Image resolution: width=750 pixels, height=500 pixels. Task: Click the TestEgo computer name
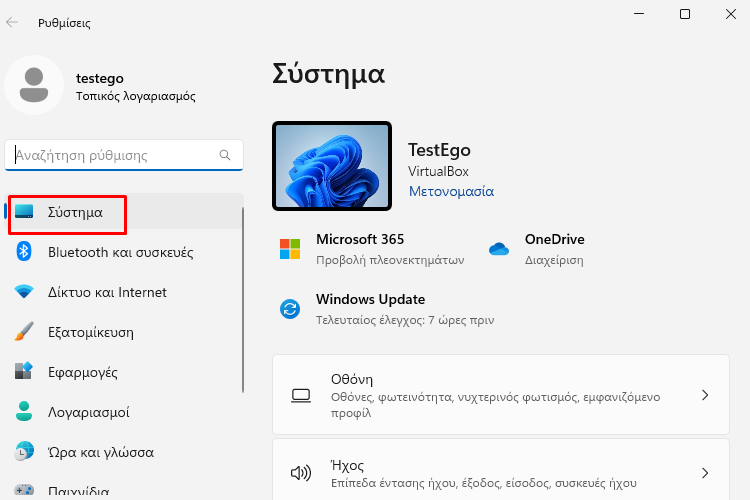[x=439, y=150]
